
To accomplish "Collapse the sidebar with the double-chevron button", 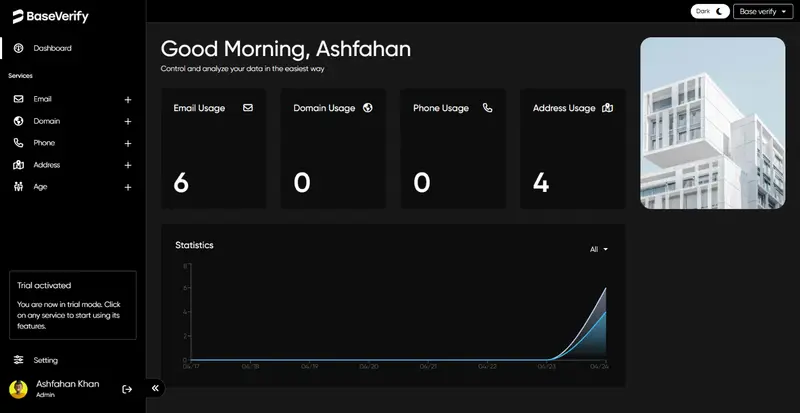I will point(155,389).
